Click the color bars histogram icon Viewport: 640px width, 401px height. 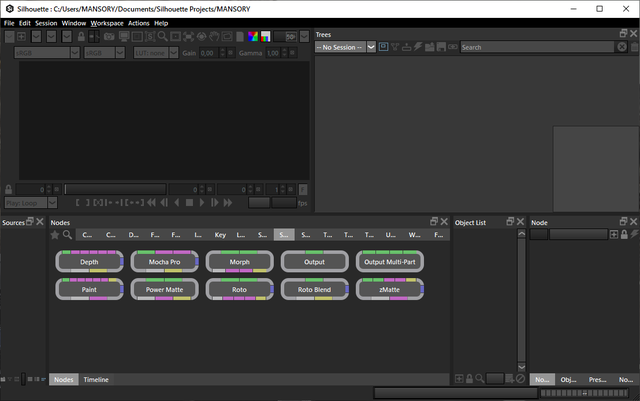[266, 36]
